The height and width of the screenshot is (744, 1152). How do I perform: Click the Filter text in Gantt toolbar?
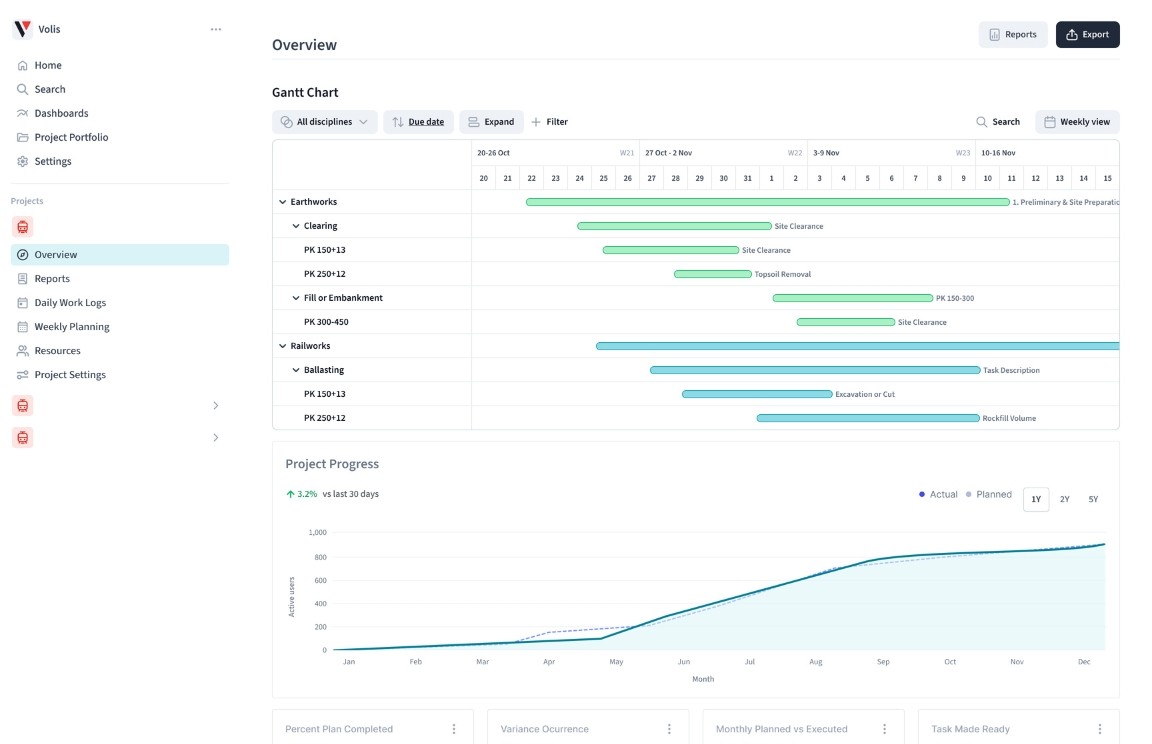(557, 122)
